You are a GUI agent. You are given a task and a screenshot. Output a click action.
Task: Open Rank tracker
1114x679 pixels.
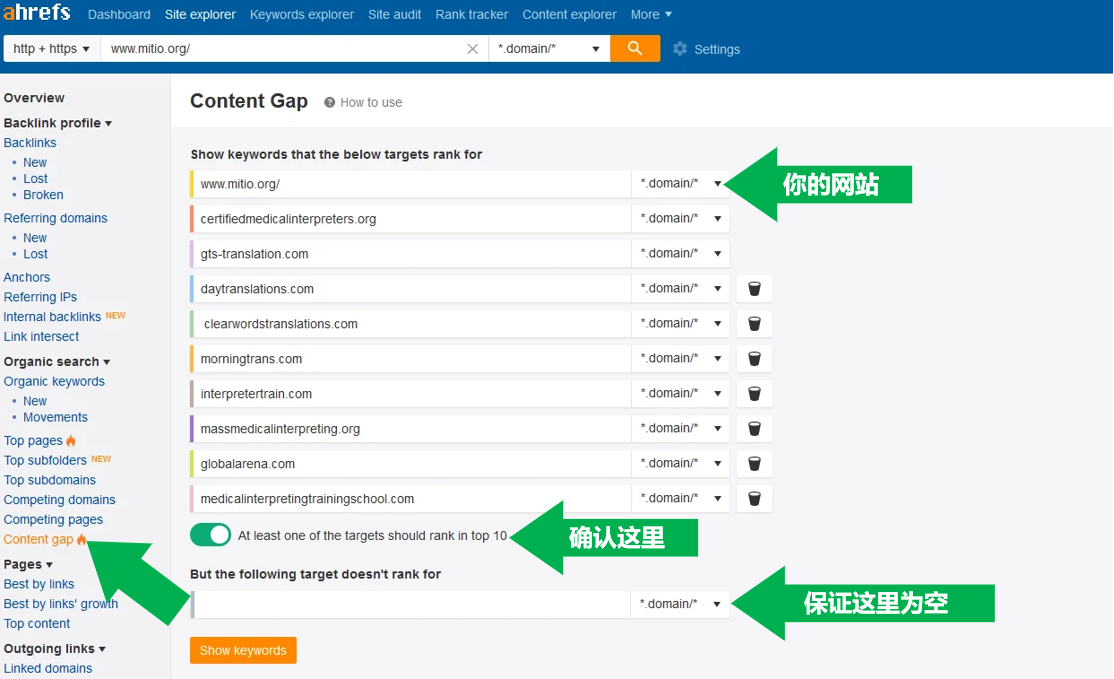(471, 14)
